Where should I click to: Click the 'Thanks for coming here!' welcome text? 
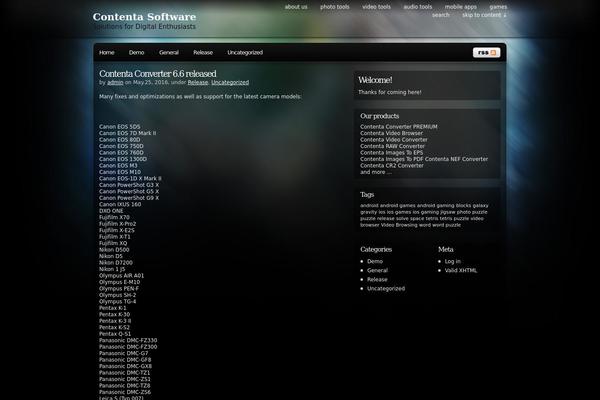coord(390,92)
